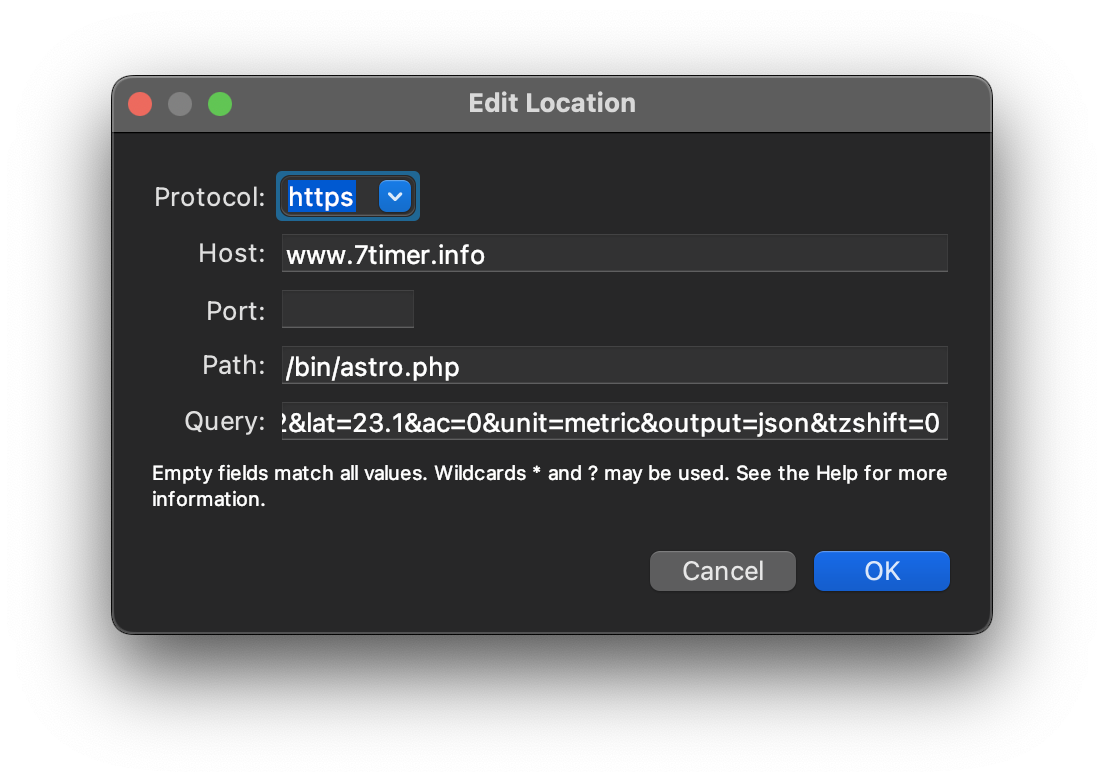Minimize the Edit Location dialog
The height and width of the screenshot is (782, 1104).
click(180, 104)
